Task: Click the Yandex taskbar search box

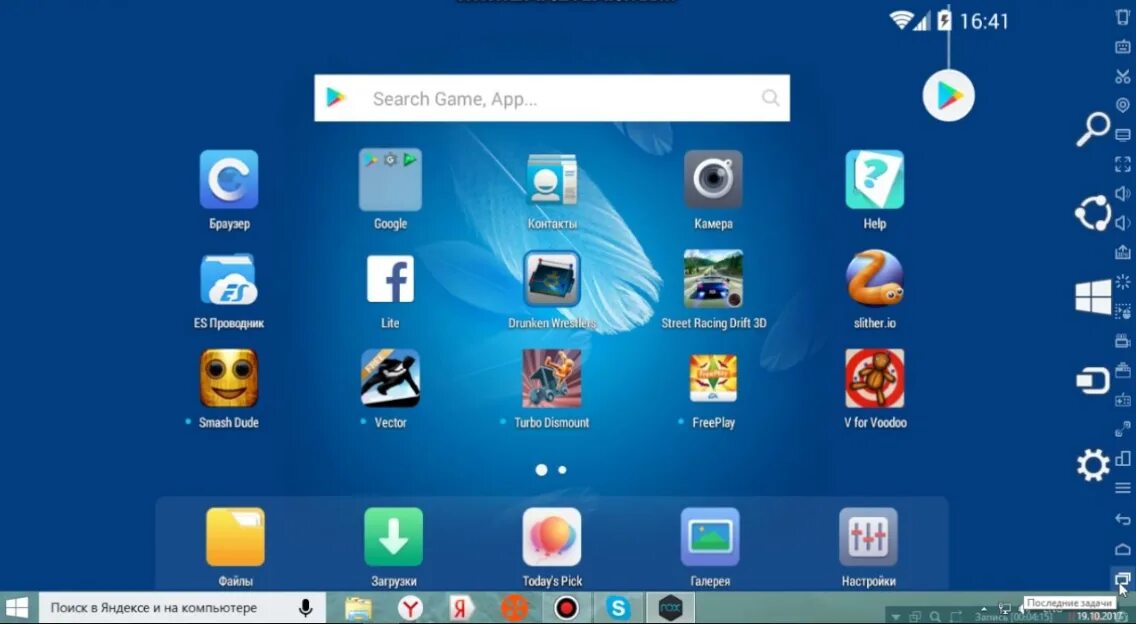Action: (182, 607)
